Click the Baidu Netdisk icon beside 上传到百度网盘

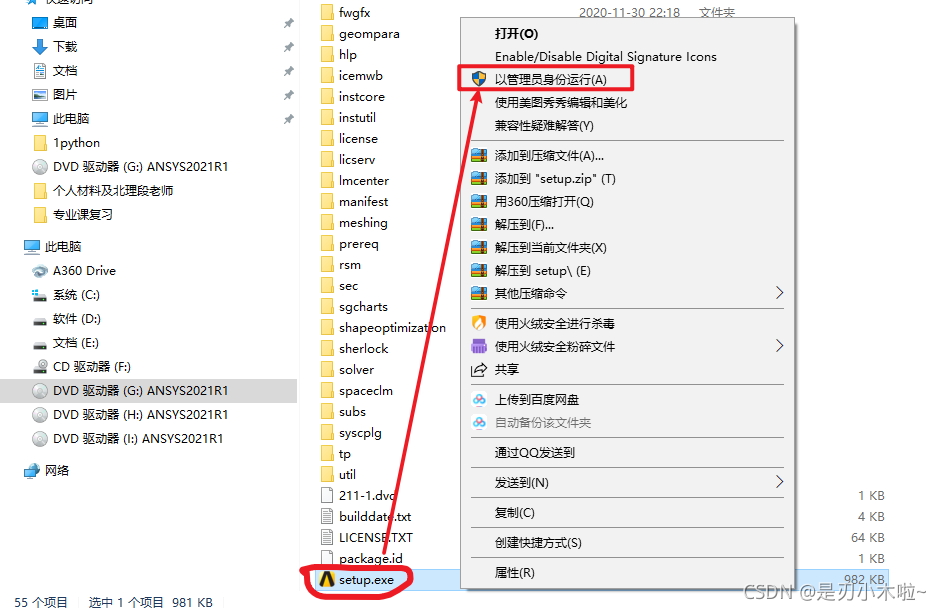(478, 399)
